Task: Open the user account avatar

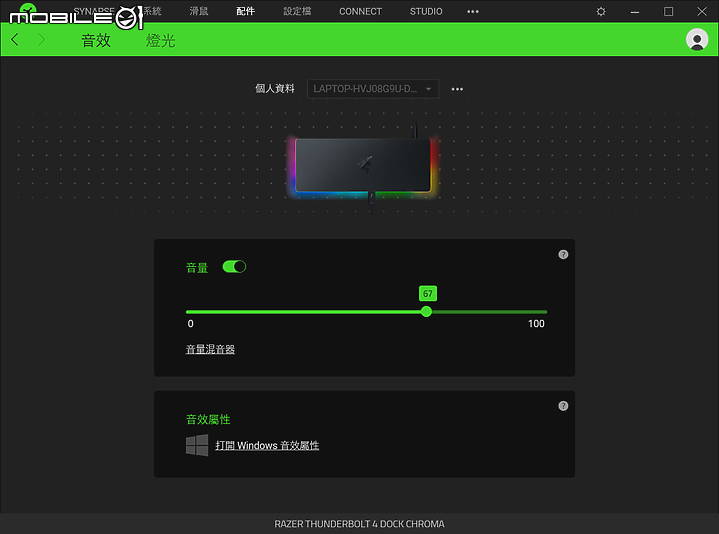Action: [x=697, y=40]
